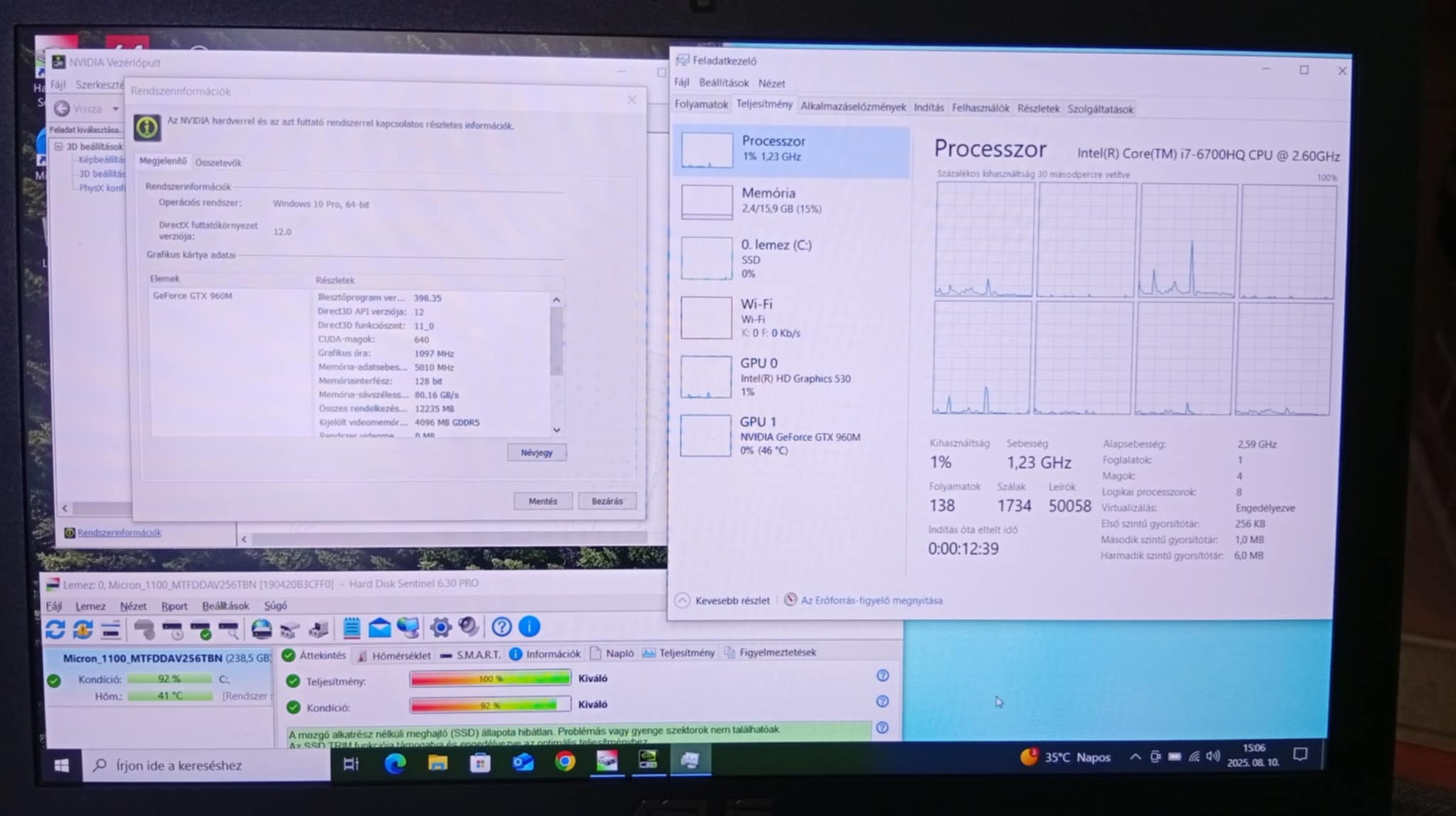This screenshot has height=816, width=1456.
Task: Click the question mark help icon in toolbar
Action: pos(501,626)
